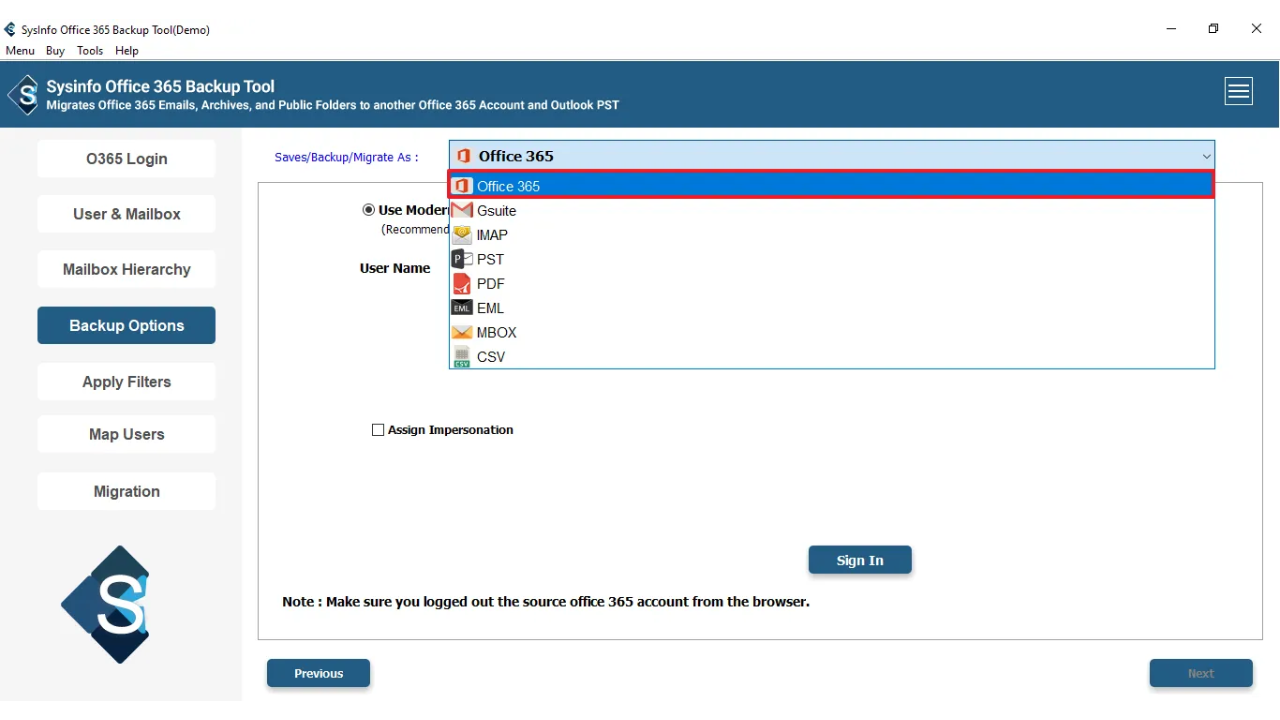
Task: Choose PDF from the format list
Action: tap(832, 284)
